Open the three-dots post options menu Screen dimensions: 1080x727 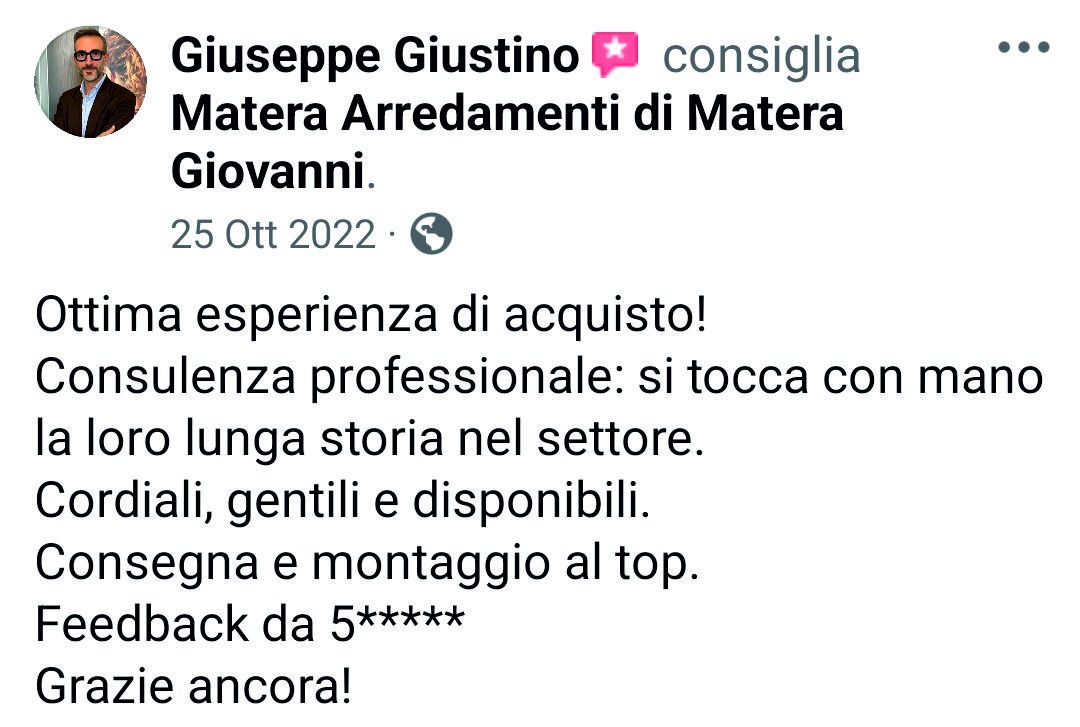(x=1024, y=47)
